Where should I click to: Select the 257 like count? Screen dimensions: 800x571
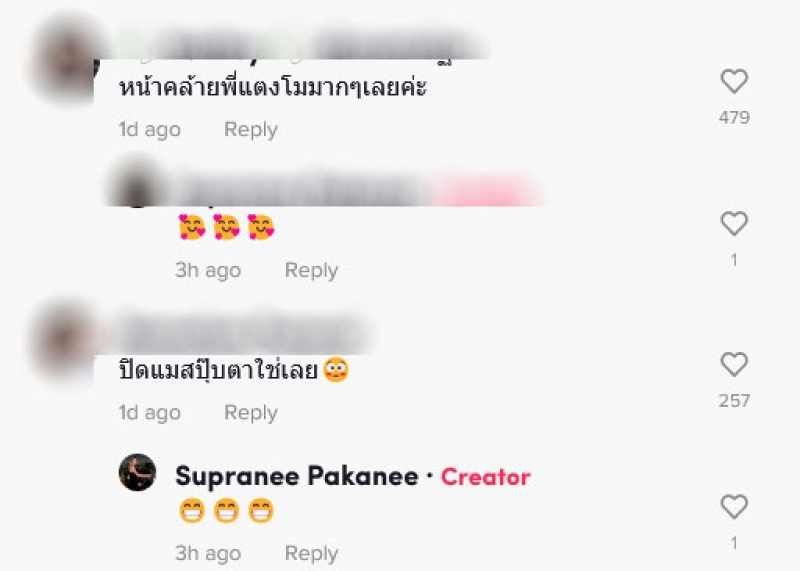point(734,401)
